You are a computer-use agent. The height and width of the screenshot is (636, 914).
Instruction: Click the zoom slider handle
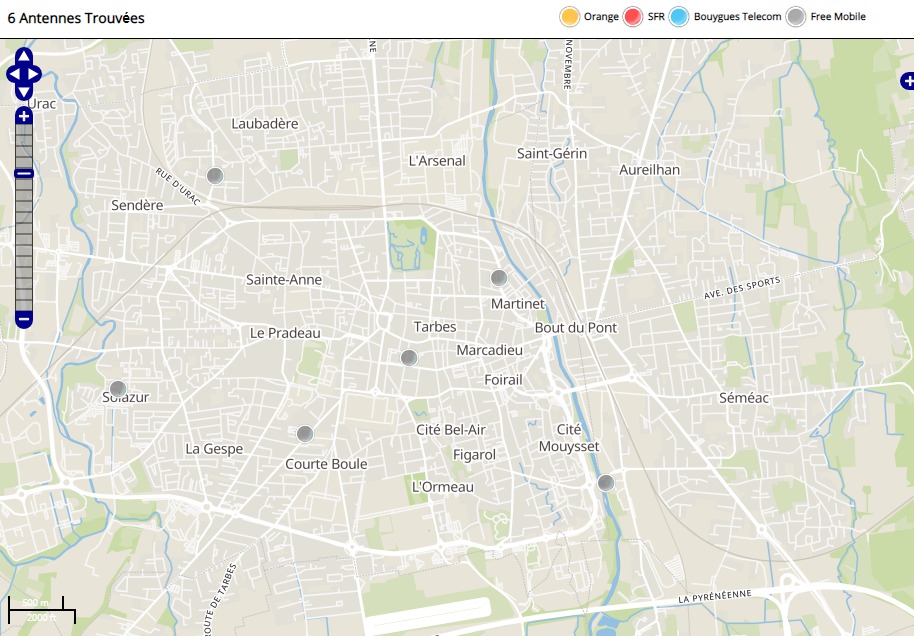[24, 174]
